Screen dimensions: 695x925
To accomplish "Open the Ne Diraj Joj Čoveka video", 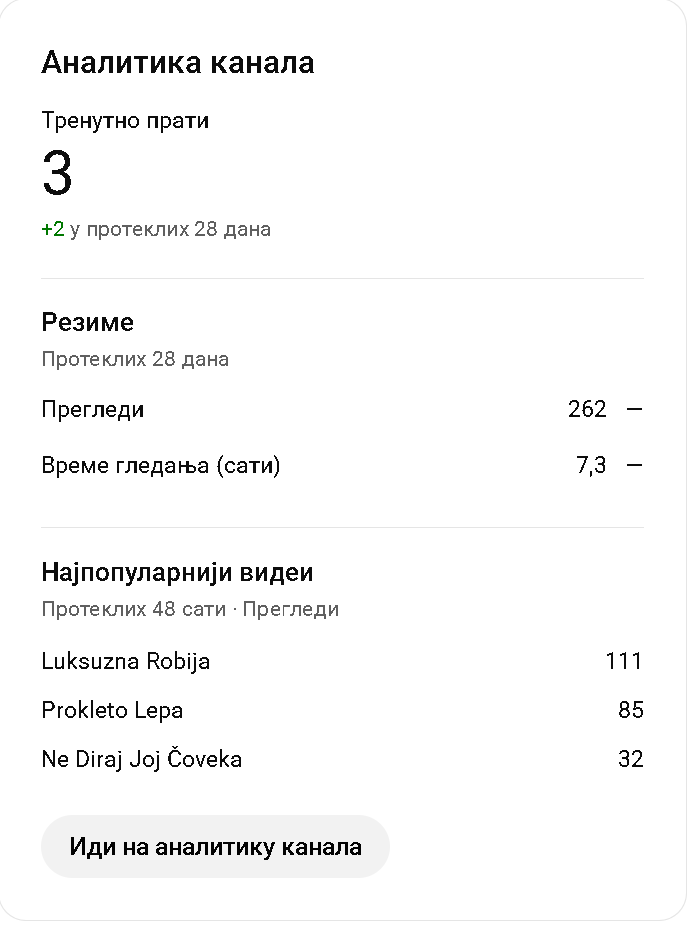I will coord(142,759).
